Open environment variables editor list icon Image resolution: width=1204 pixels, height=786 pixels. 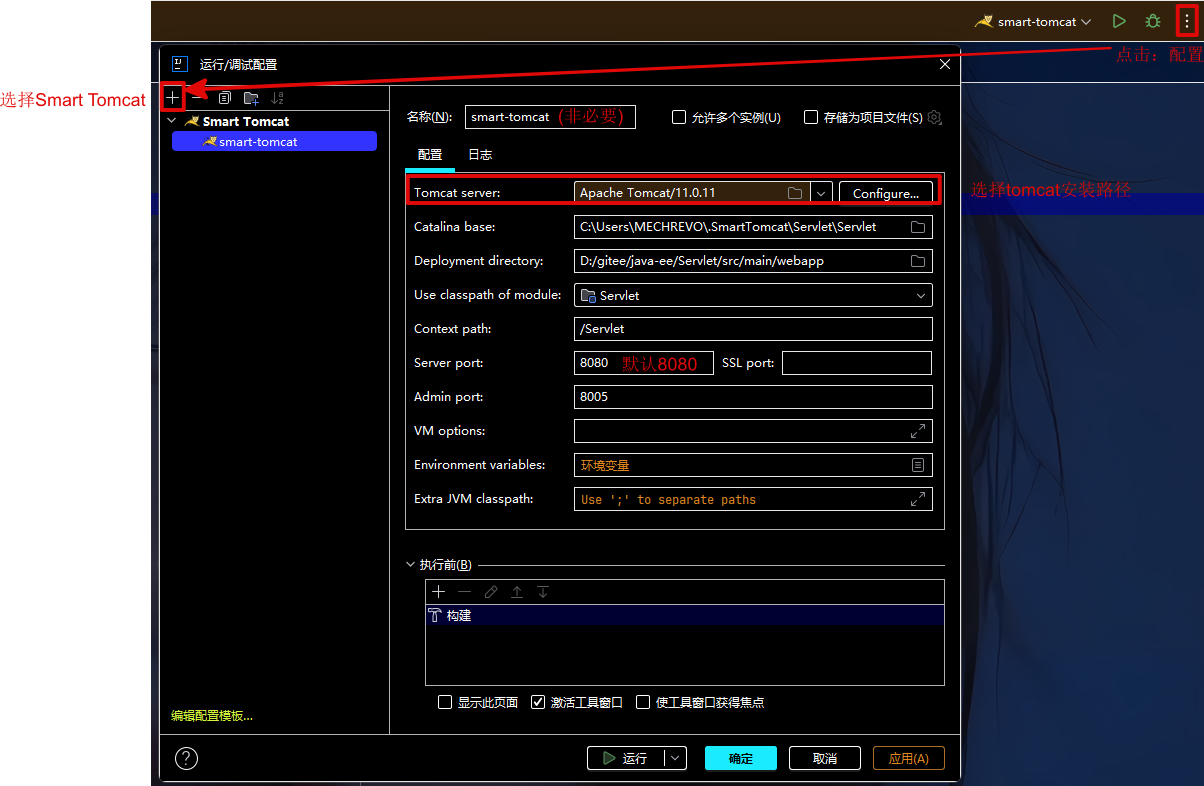(918, 465)
